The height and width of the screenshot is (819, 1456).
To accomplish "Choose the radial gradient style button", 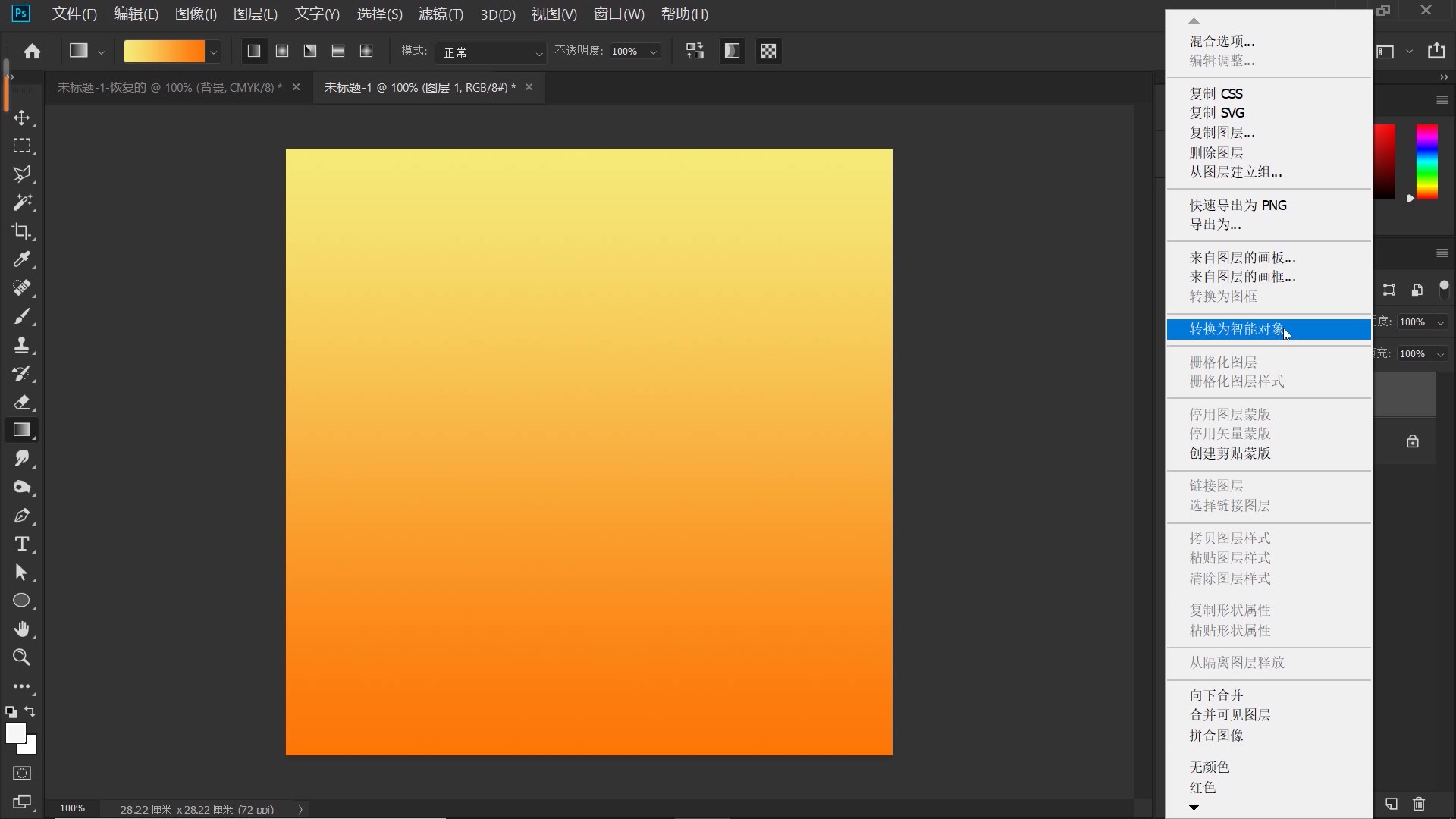I will tap(282, 51).
